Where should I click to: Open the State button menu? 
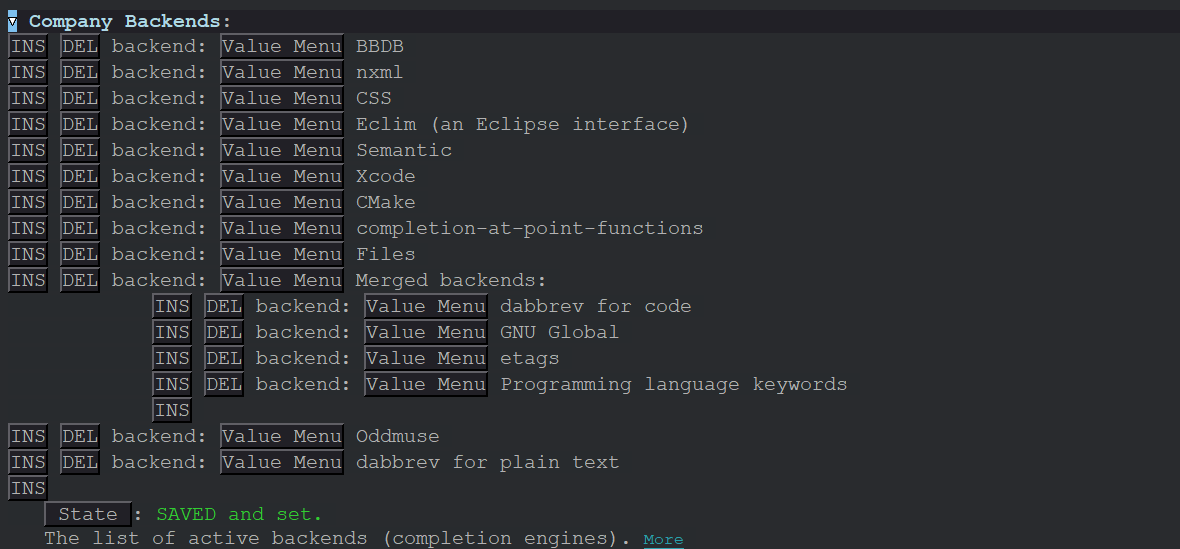point(88,514)
